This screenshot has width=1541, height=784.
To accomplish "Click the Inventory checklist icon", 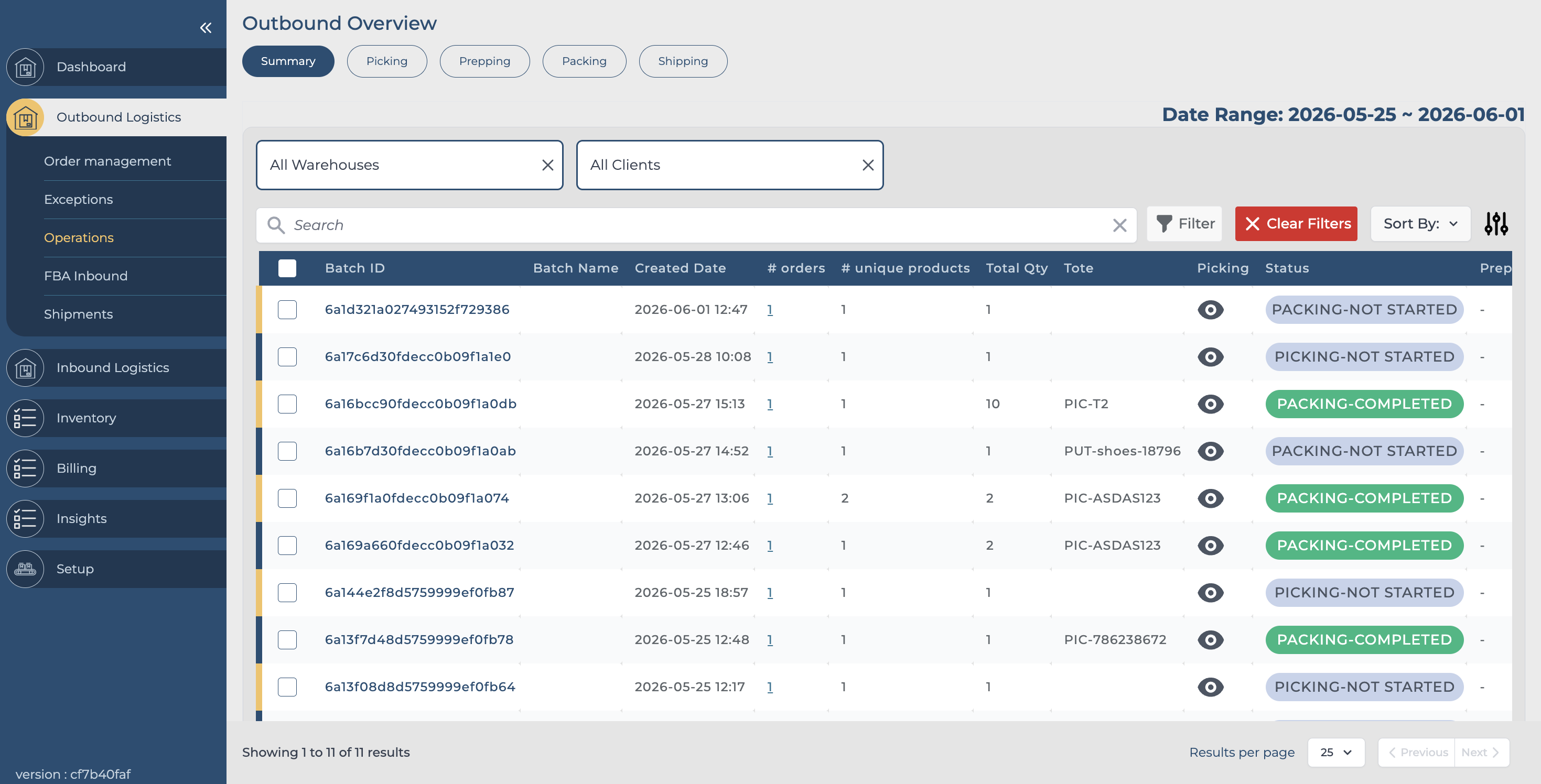I will click(25, 418).
